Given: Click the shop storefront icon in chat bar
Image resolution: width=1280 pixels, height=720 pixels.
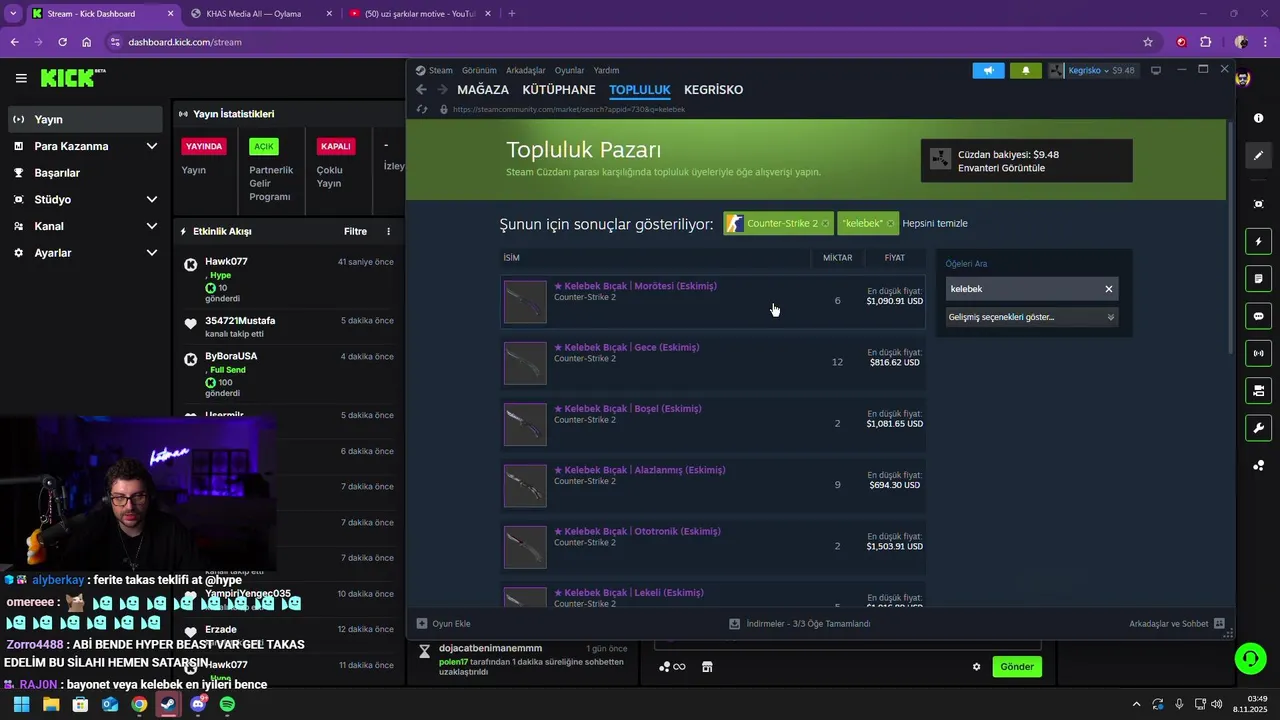Looking at the screenshot, I should (x=707, y=667).
